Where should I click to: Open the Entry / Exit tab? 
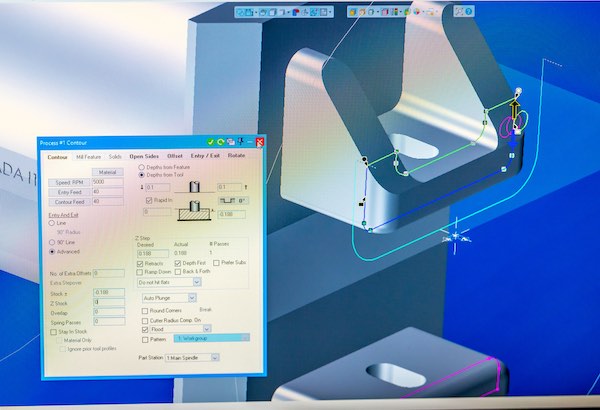pos(207,156)
